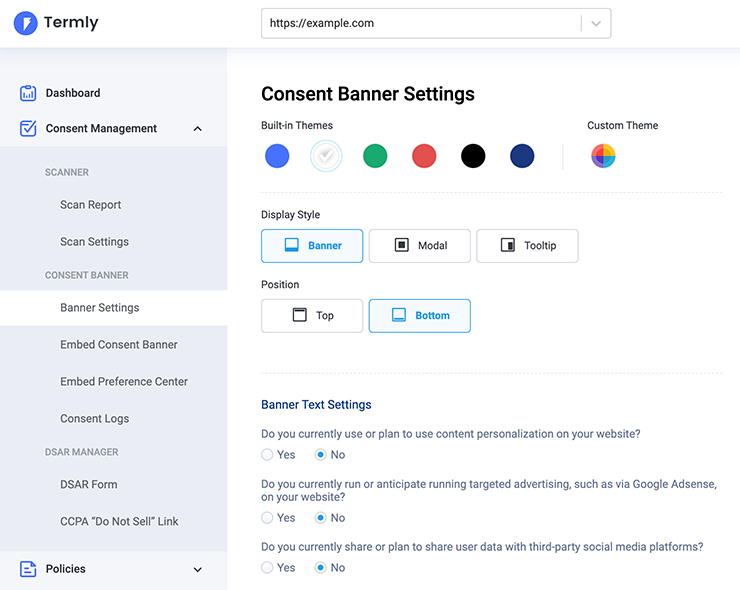Screen dimensions: 740x590
Task: Choose the Banner display style button
Action: [312, 246]
